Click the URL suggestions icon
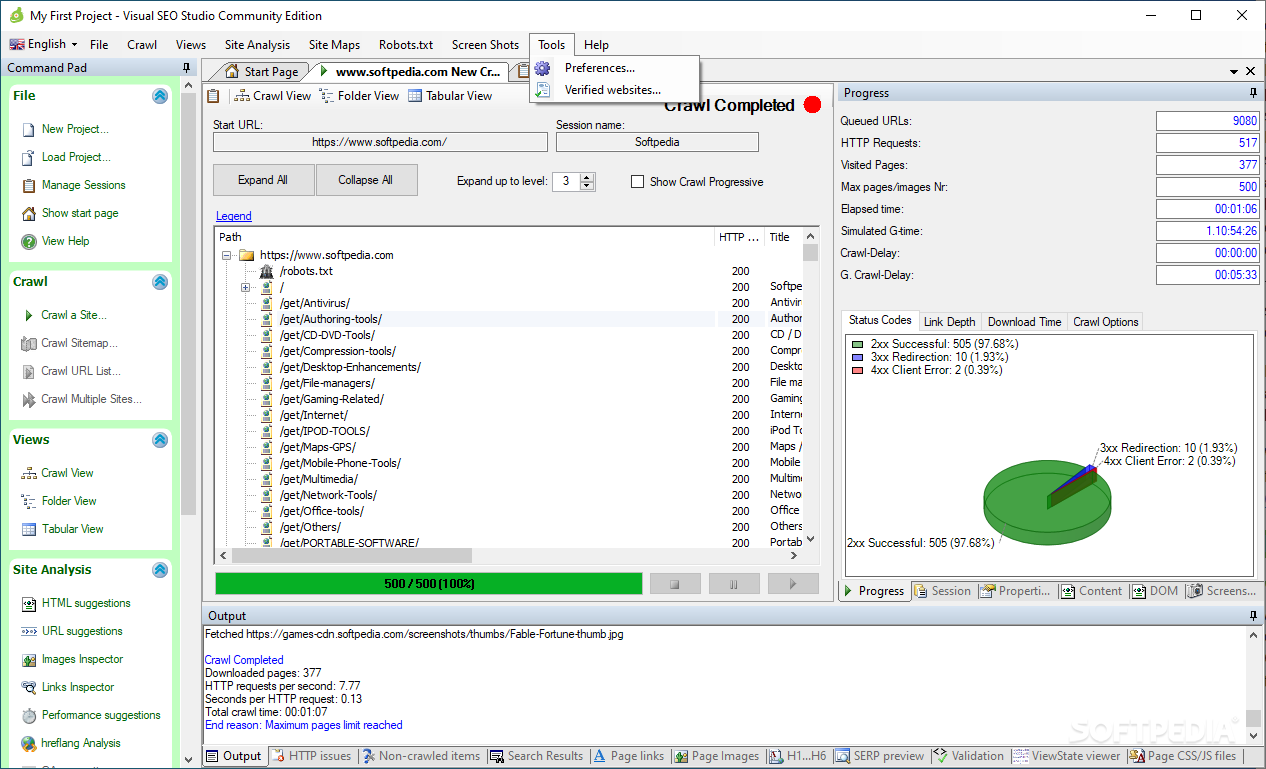1266x769 pixels. tap(29, 631)
